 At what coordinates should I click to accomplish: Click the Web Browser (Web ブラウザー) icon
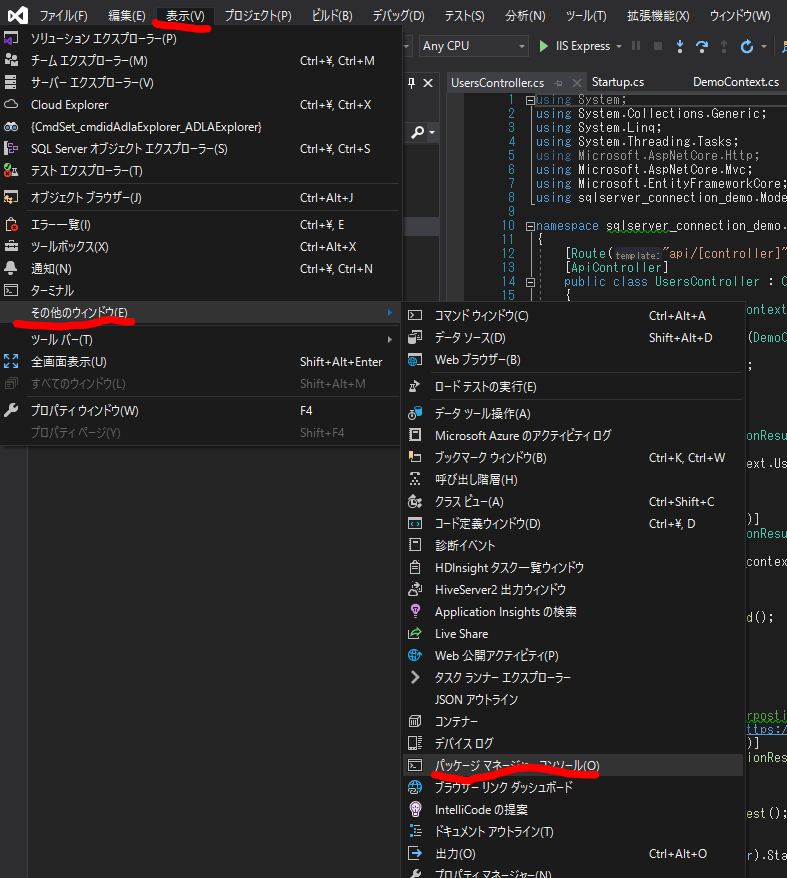[415, 359]
